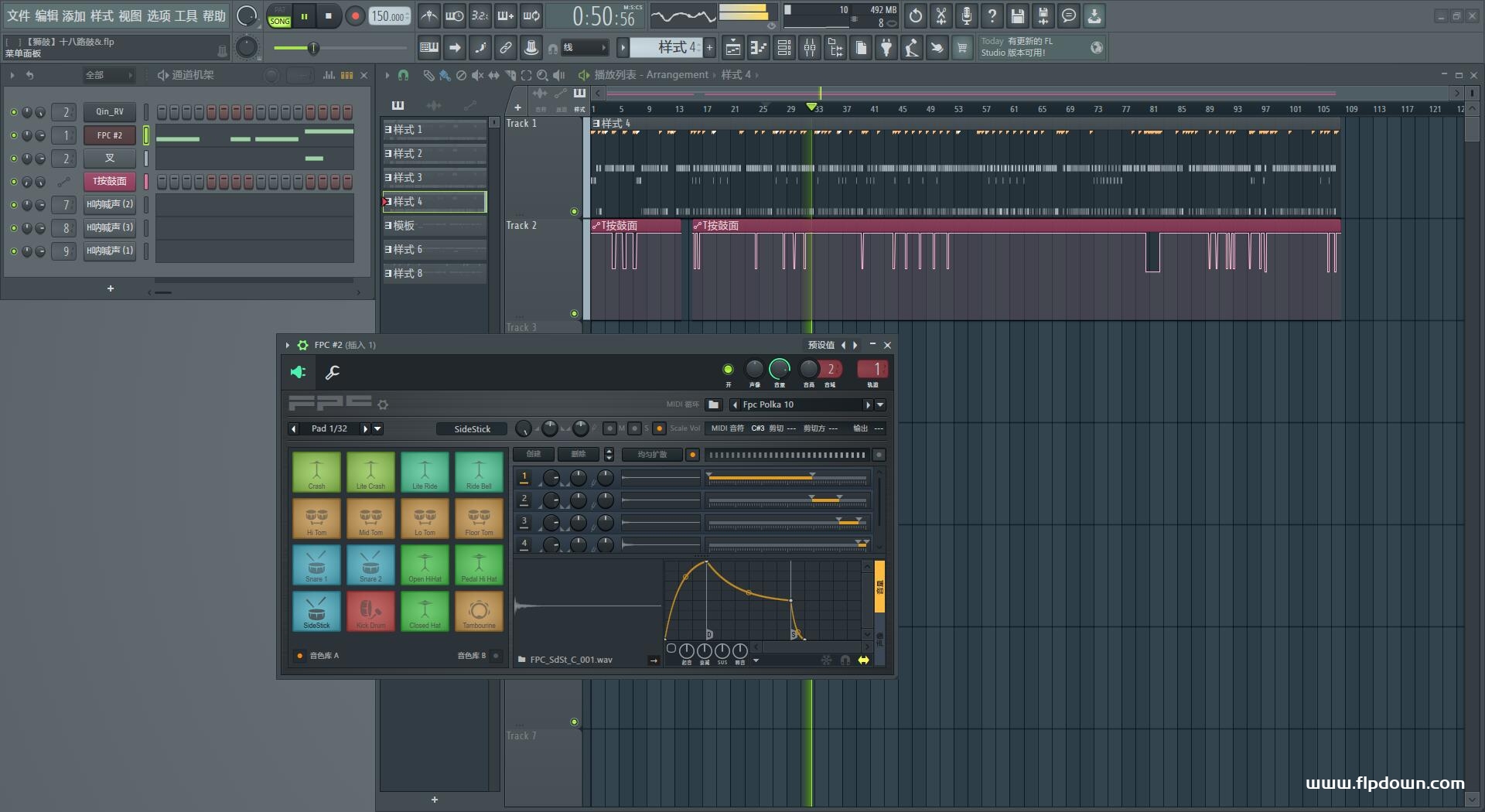Click the export download arrow icon
Image resolution: width=1485 pixels, height=812 pixels.
click(1094, 15)
